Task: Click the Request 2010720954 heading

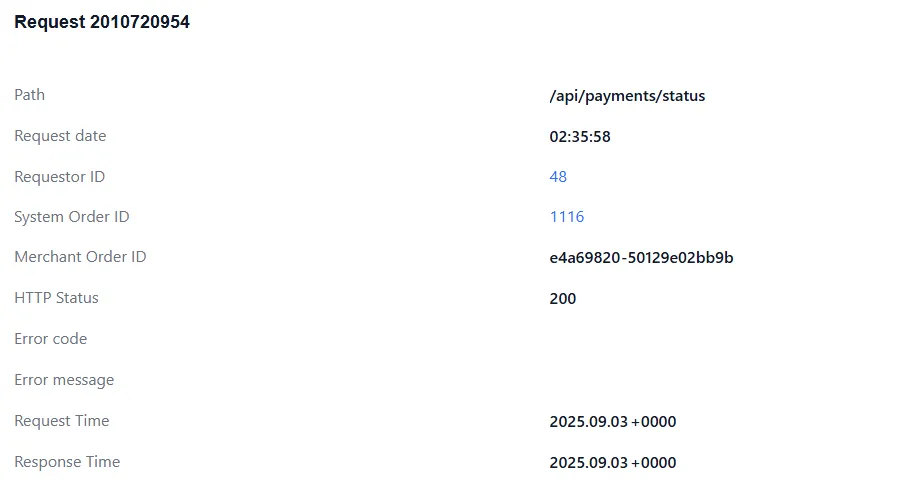Action: tap(102, 23)
